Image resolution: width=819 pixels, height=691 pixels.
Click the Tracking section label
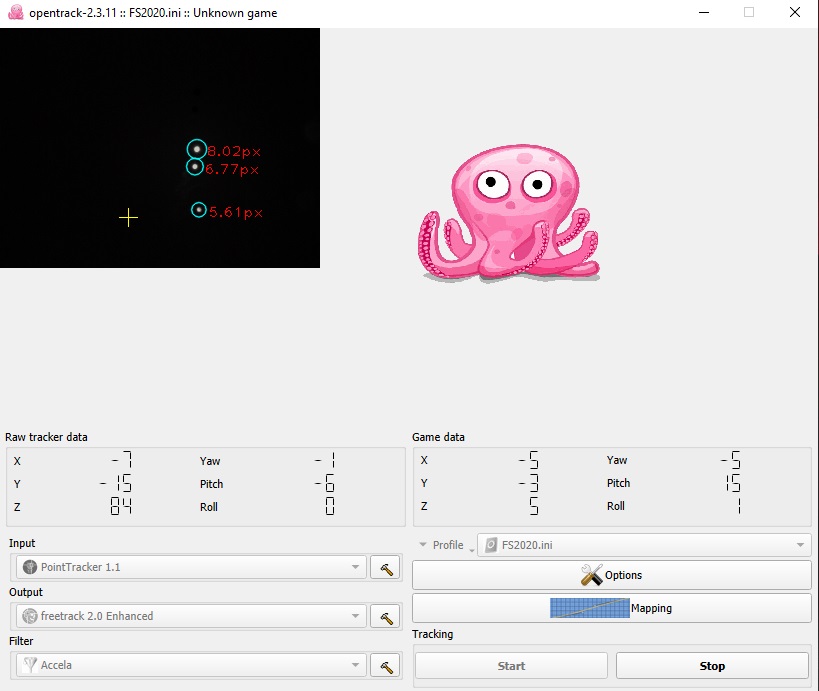click(432, 634)
